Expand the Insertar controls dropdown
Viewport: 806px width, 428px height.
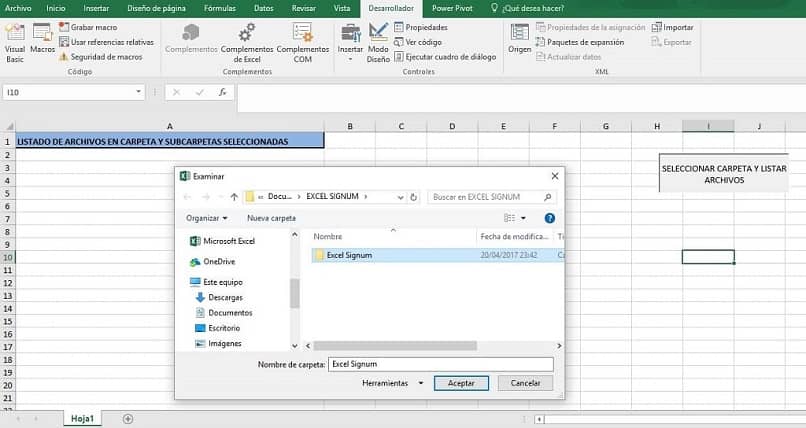tap(350, 59)
